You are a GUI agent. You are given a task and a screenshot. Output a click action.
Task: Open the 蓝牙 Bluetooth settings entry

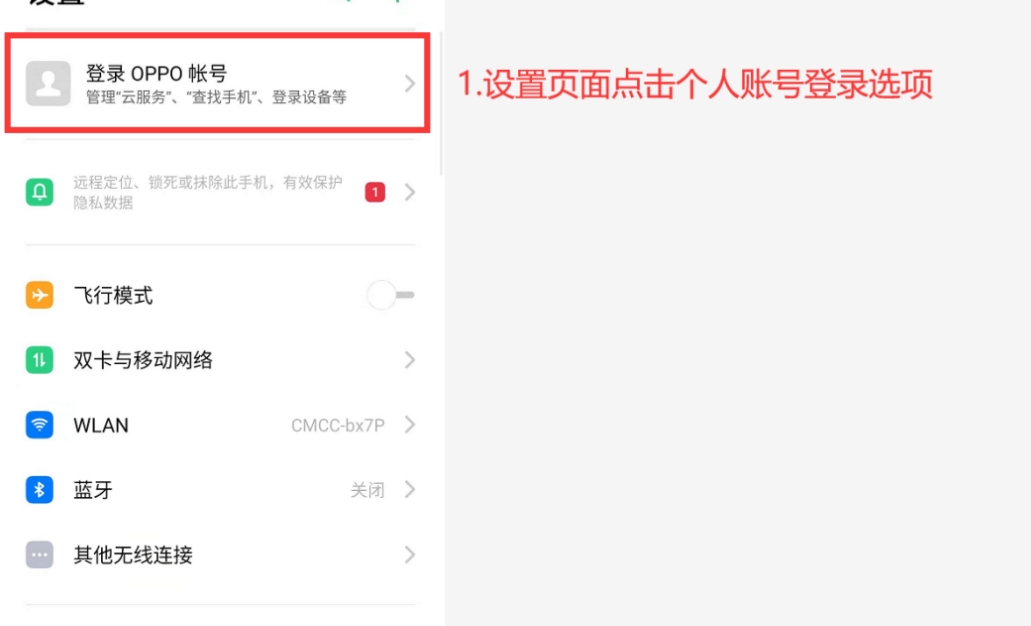pos(220,490)
